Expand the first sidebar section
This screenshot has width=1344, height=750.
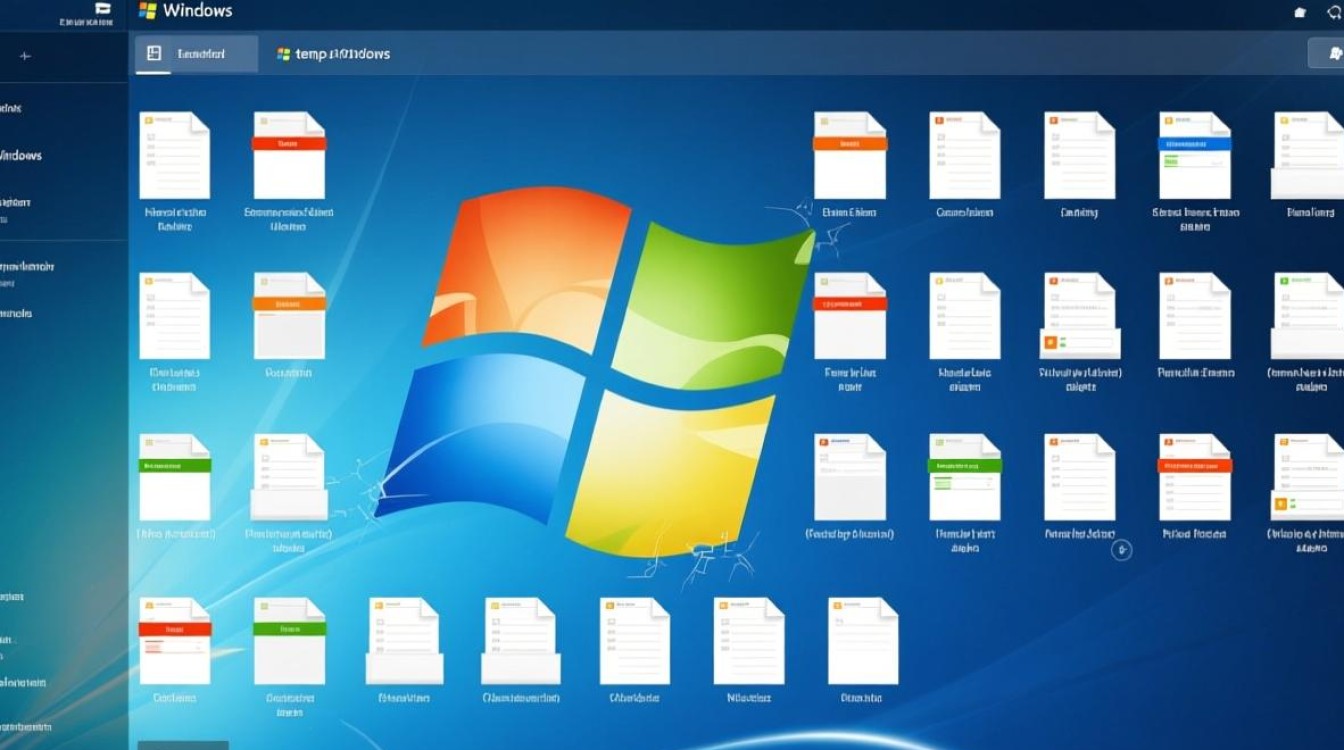point(10,107)
